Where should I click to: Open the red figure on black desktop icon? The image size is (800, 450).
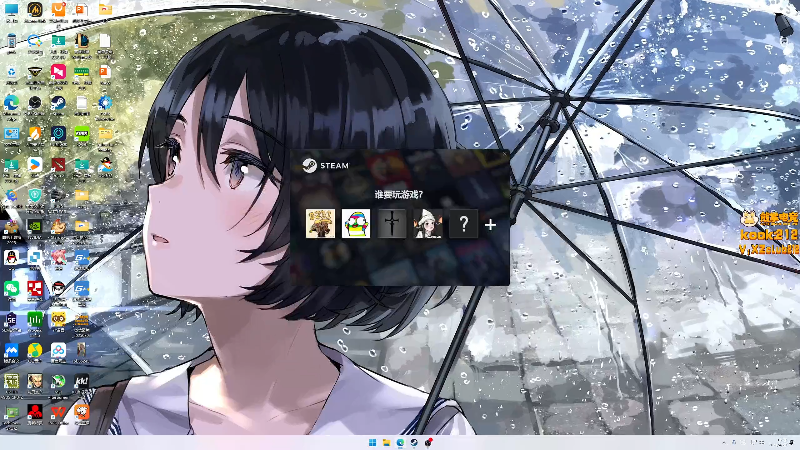pyautogui.click(x=35, y=412)
